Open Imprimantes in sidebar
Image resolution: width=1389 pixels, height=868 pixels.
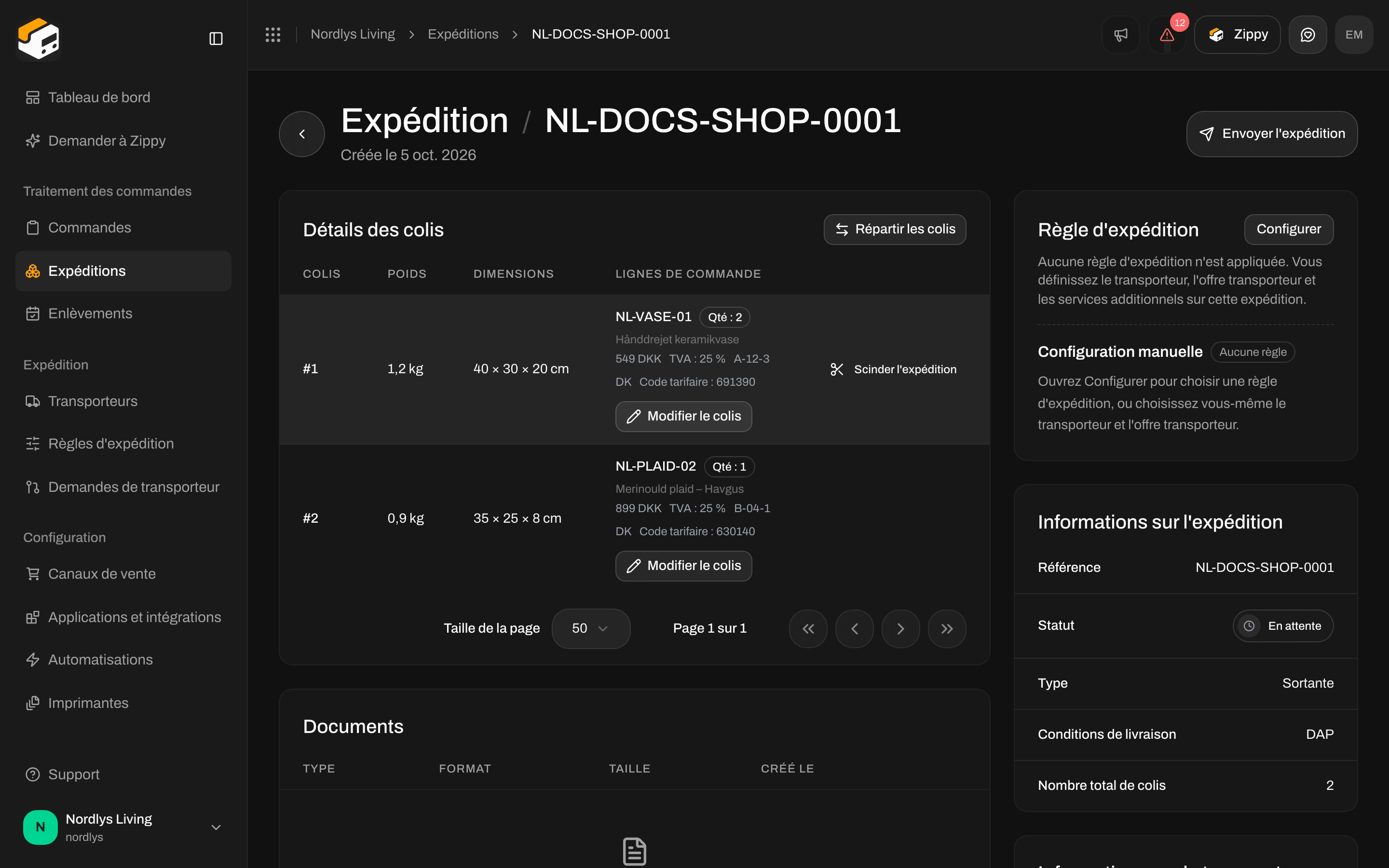123,703
